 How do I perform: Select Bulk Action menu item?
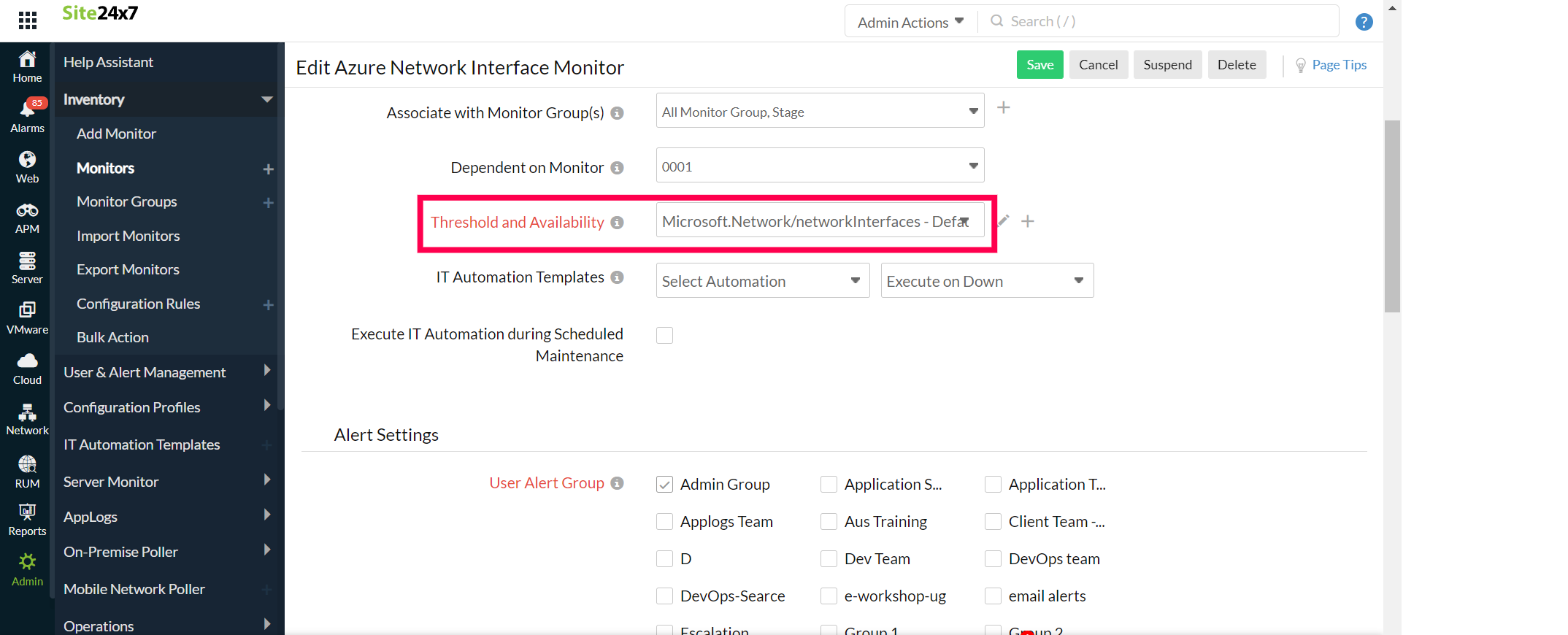click(x=112, y=337)
